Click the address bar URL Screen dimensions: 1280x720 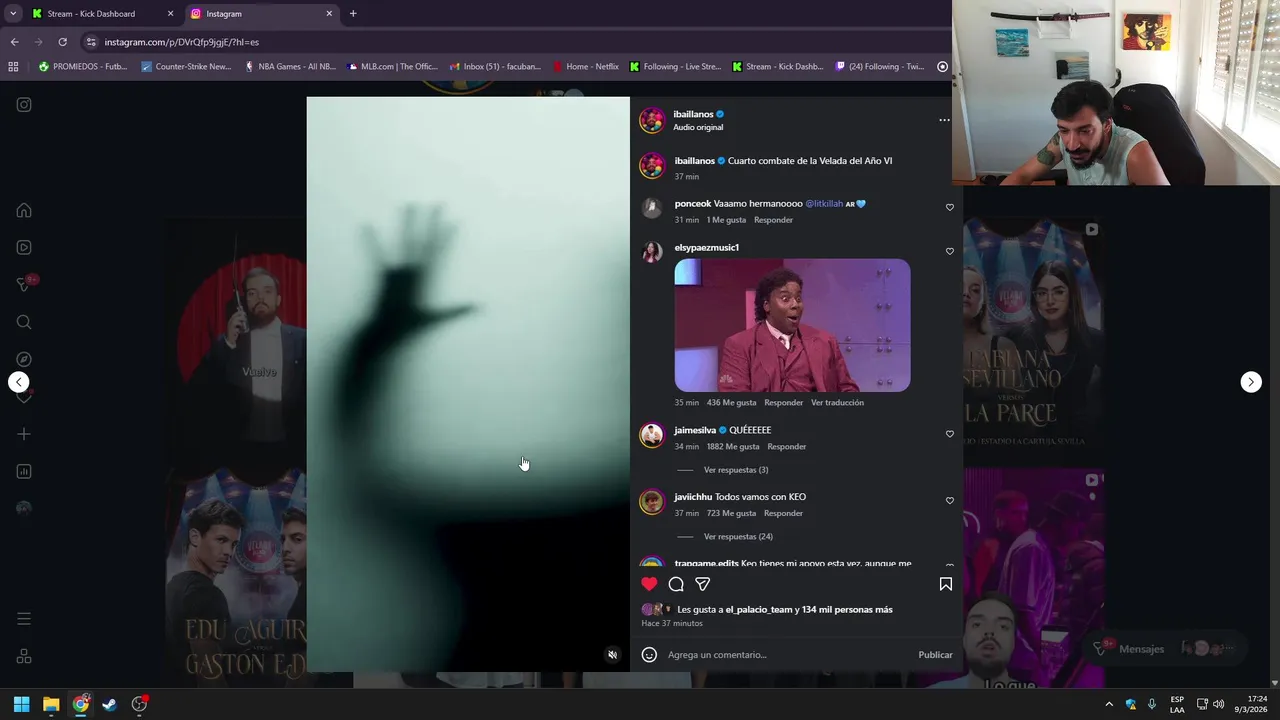tap(181, 42)
